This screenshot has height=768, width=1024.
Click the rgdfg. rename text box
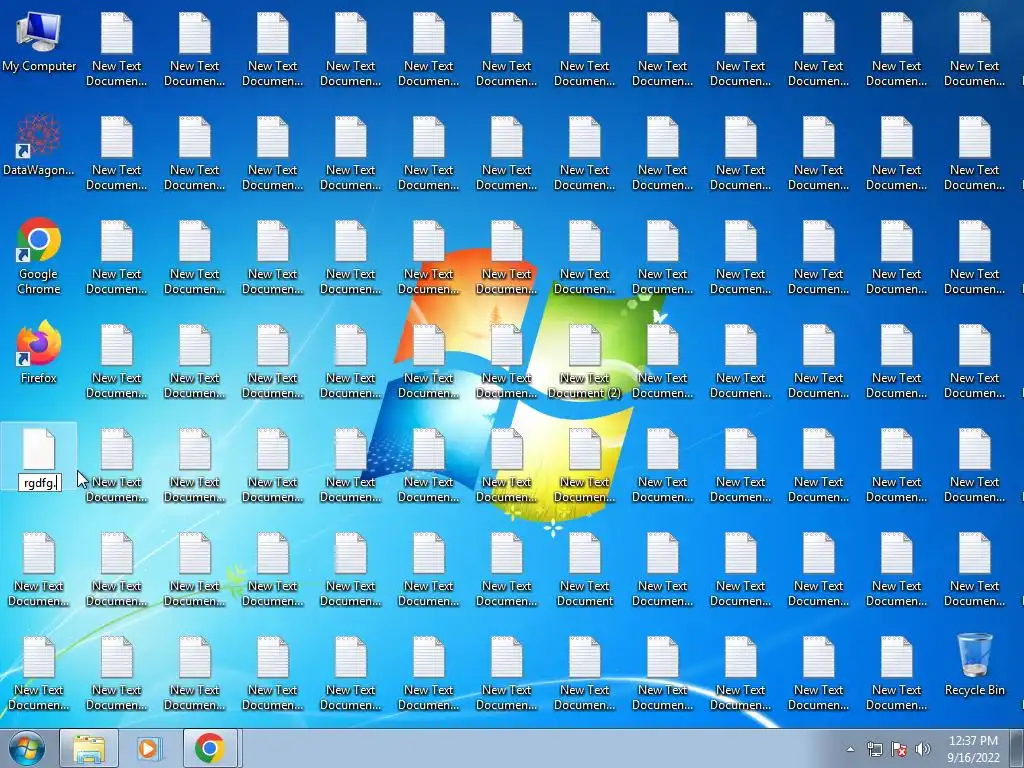(40, 483)
